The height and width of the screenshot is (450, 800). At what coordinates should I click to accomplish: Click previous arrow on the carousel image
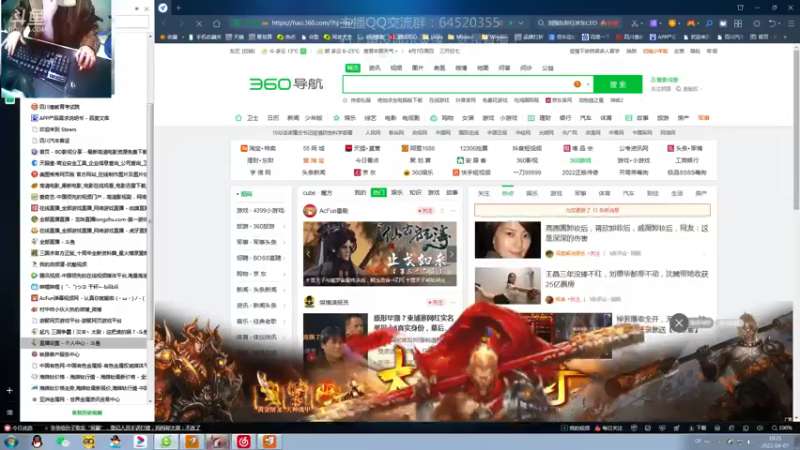point(308,254)
